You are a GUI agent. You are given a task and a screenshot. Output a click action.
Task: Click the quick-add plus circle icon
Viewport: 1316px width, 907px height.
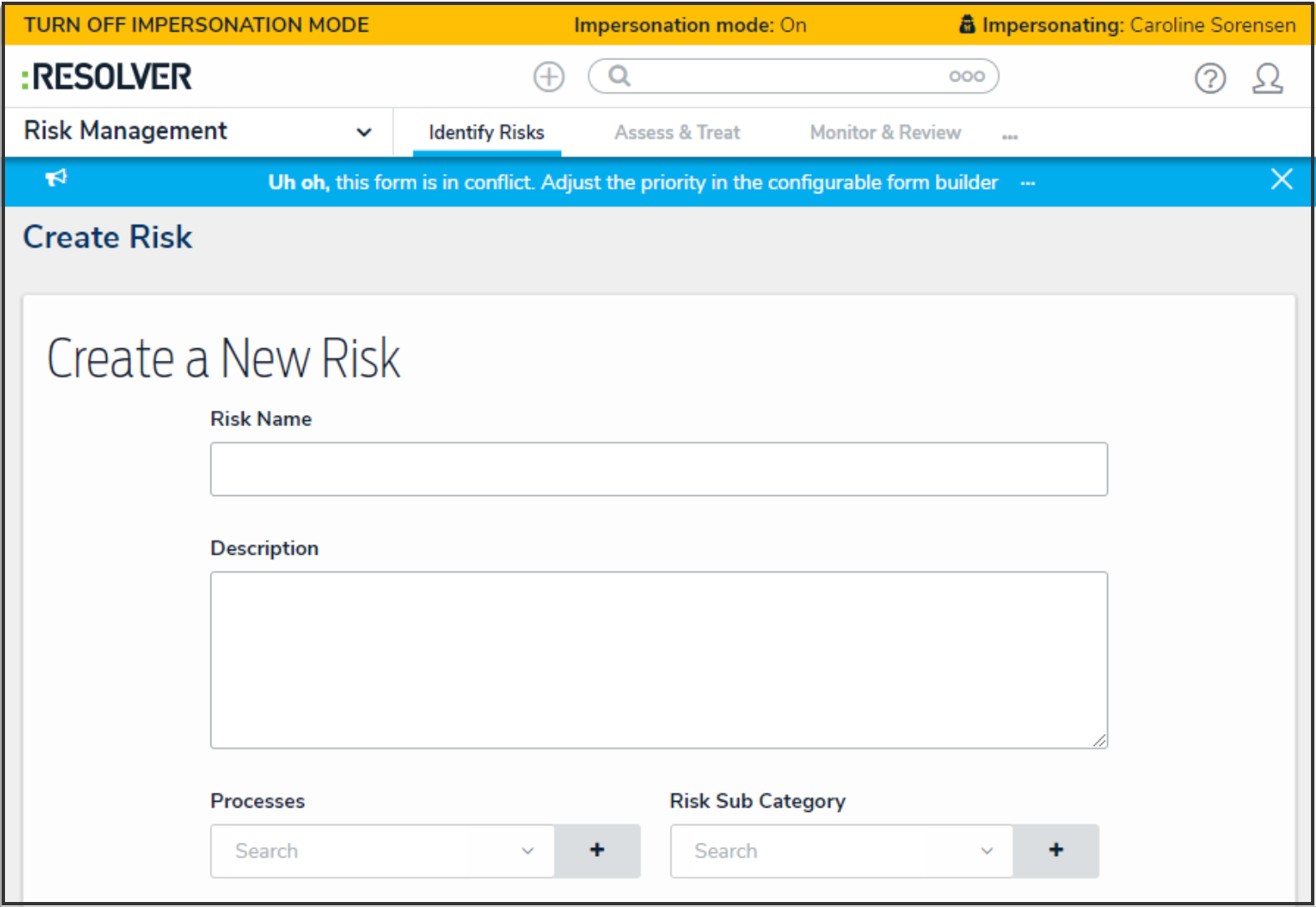click(549, 77)
